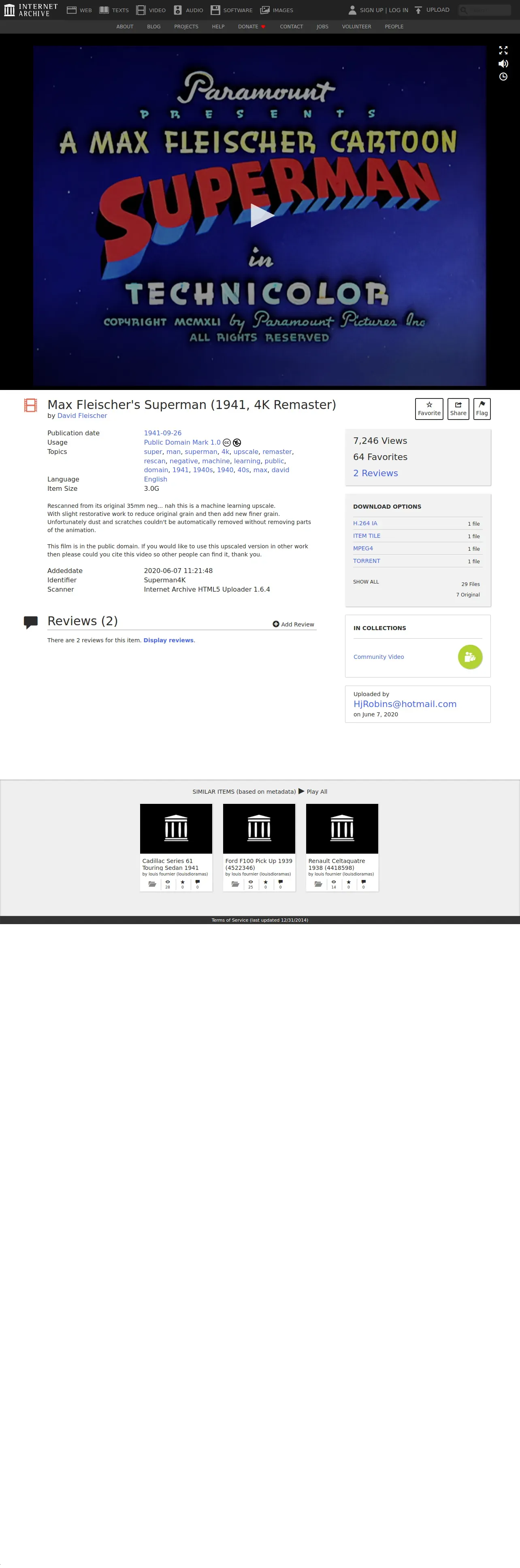Click LOG IN link
The image size is (520, 1568).
click(x=399, y=11)
